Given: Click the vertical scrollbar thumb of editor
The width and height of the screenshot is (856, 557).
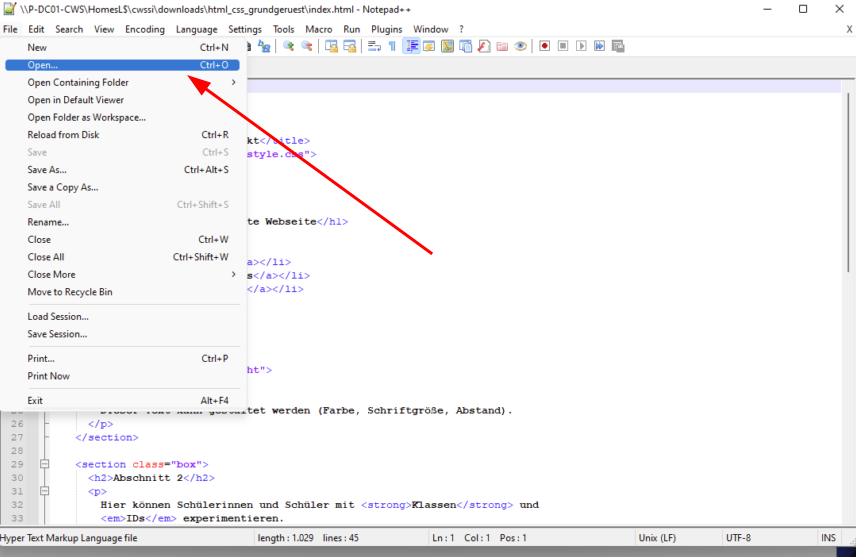Looking at the screenshot, I should point(848,182).
